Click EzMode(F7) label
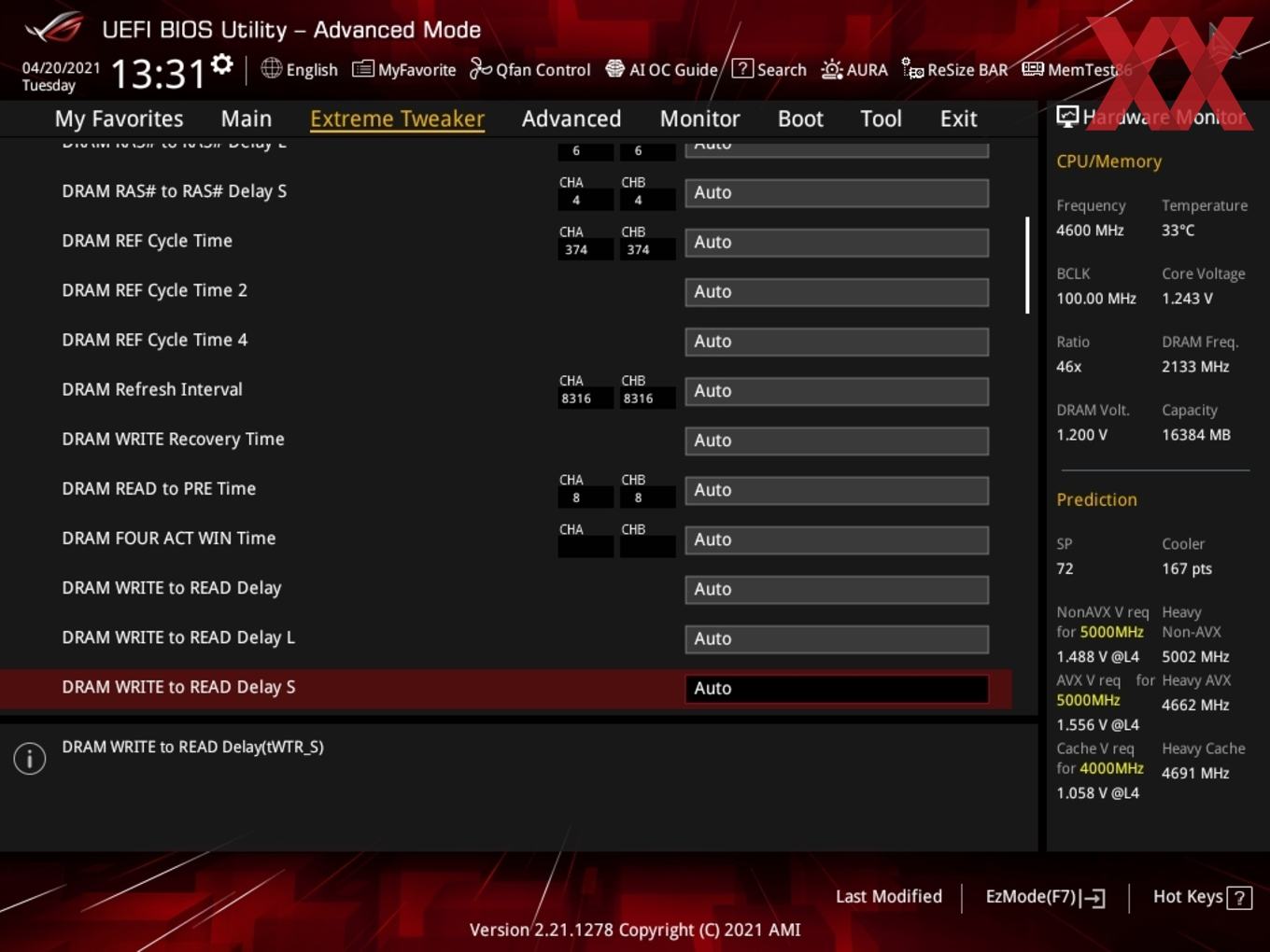This screenshot has width=1270, height=952. click(x=1031, y=896)
